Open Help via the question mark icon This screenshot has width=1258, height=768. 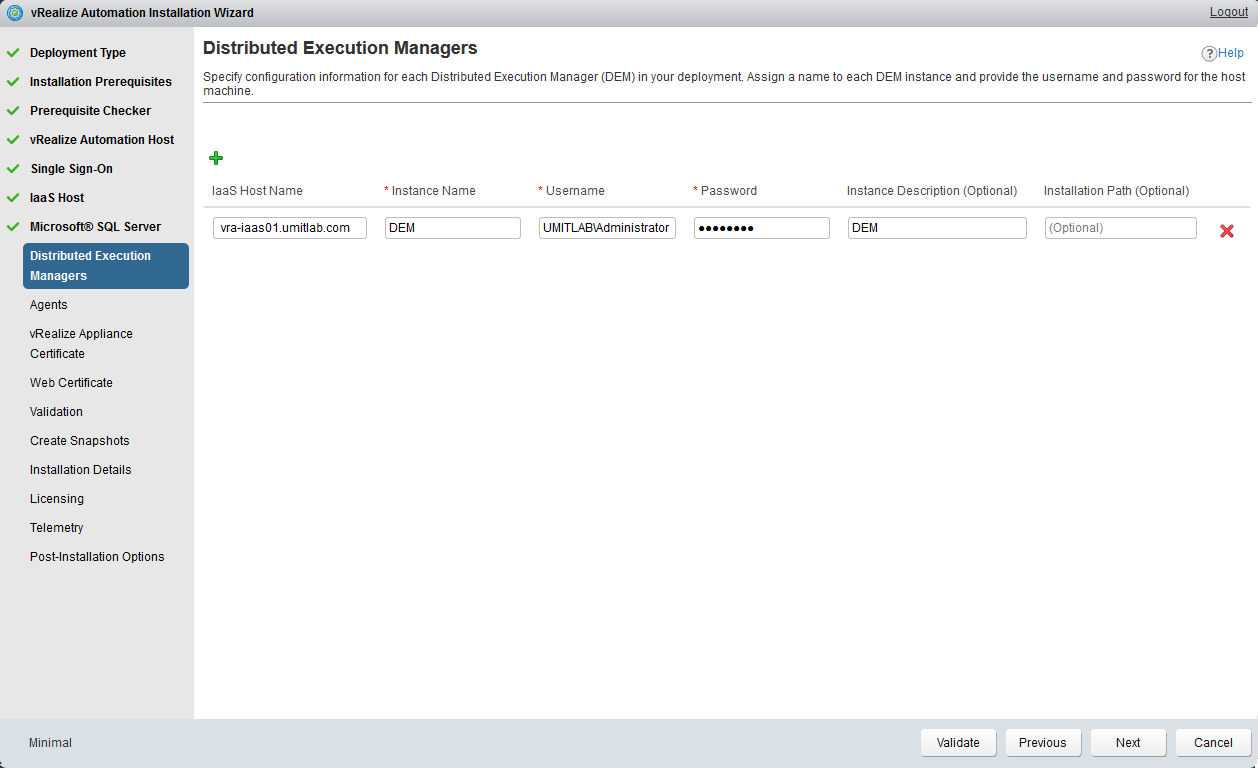pos(1209,54)
